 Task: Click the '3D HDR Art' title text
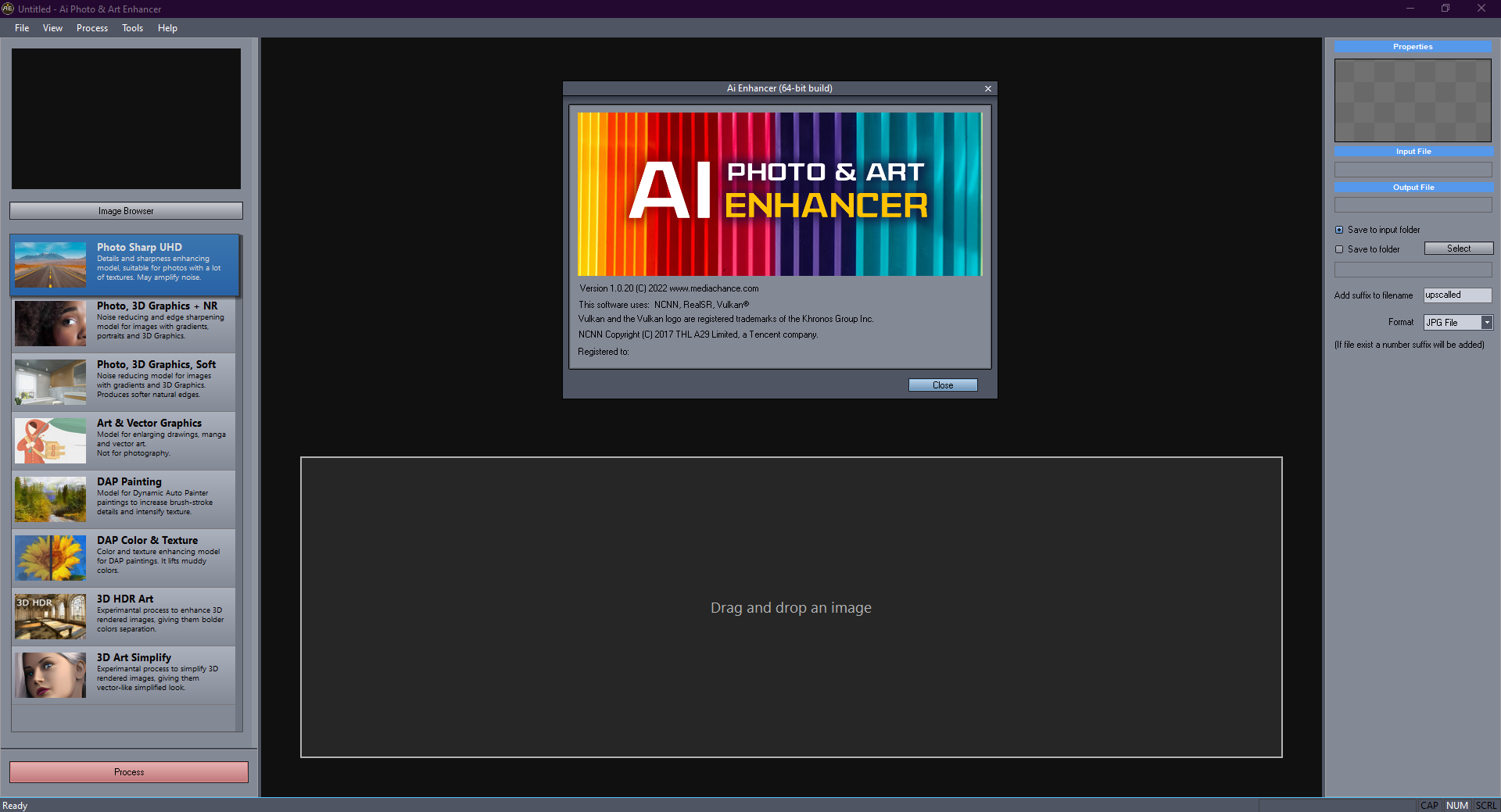pyautogui.click(x=125, y=599)
